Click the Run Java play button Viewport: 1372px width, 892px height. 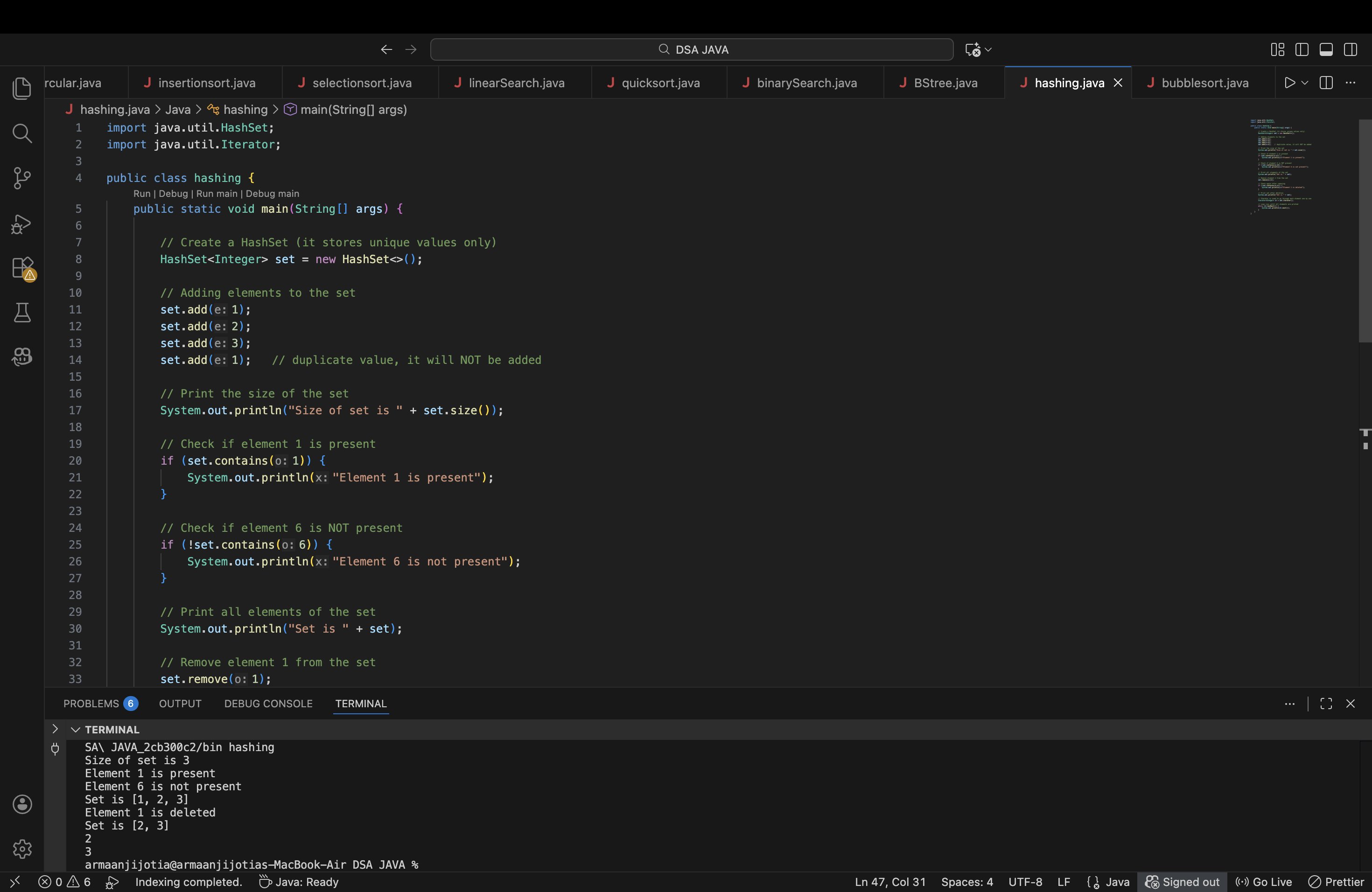(1289, 83)
